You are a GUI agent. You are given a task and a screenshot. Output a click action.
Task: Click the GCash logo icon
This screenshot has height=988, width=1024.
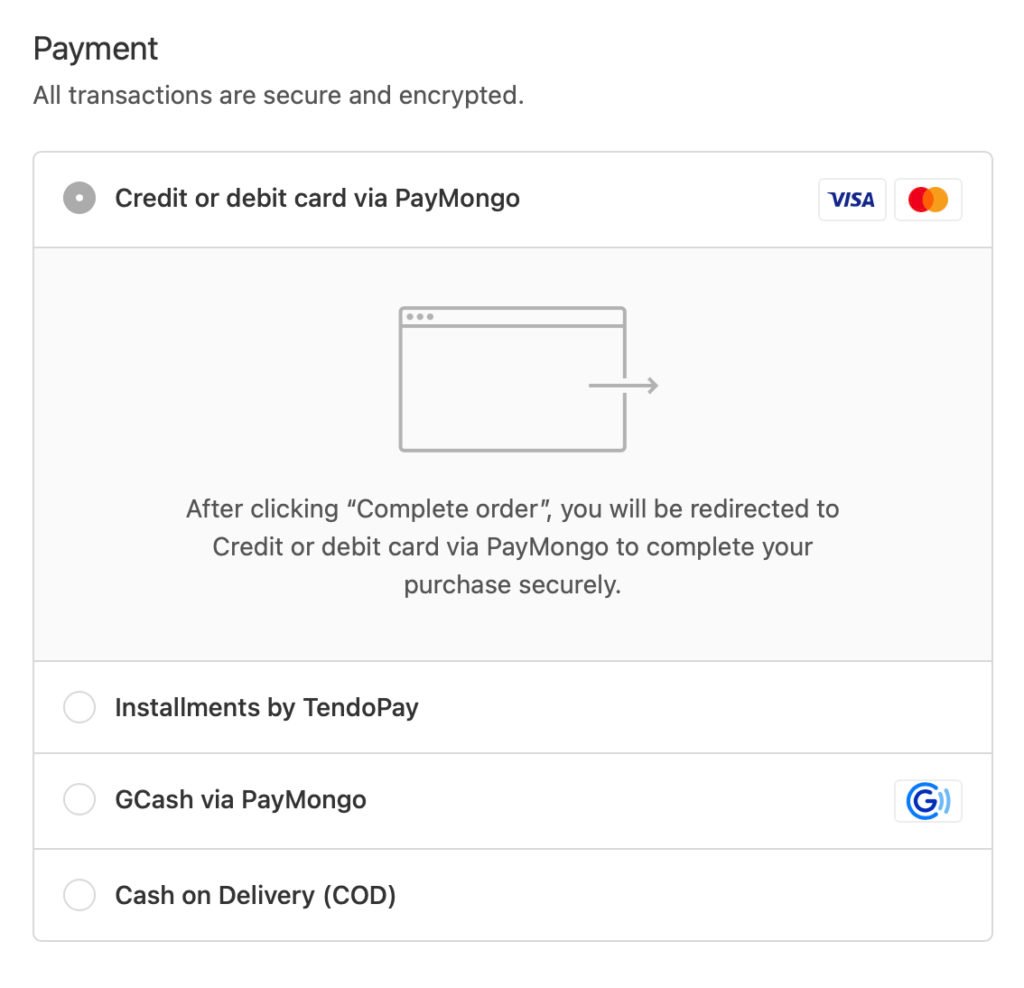coord(928,801)
